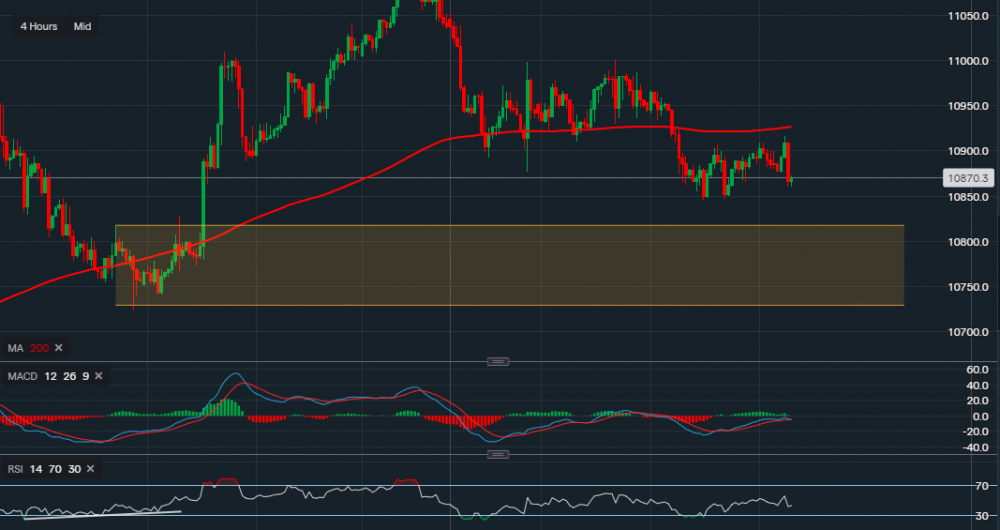Select the RSI period value 14
This screenshot has height=530, width=1000.
click(x=37, y=469)
